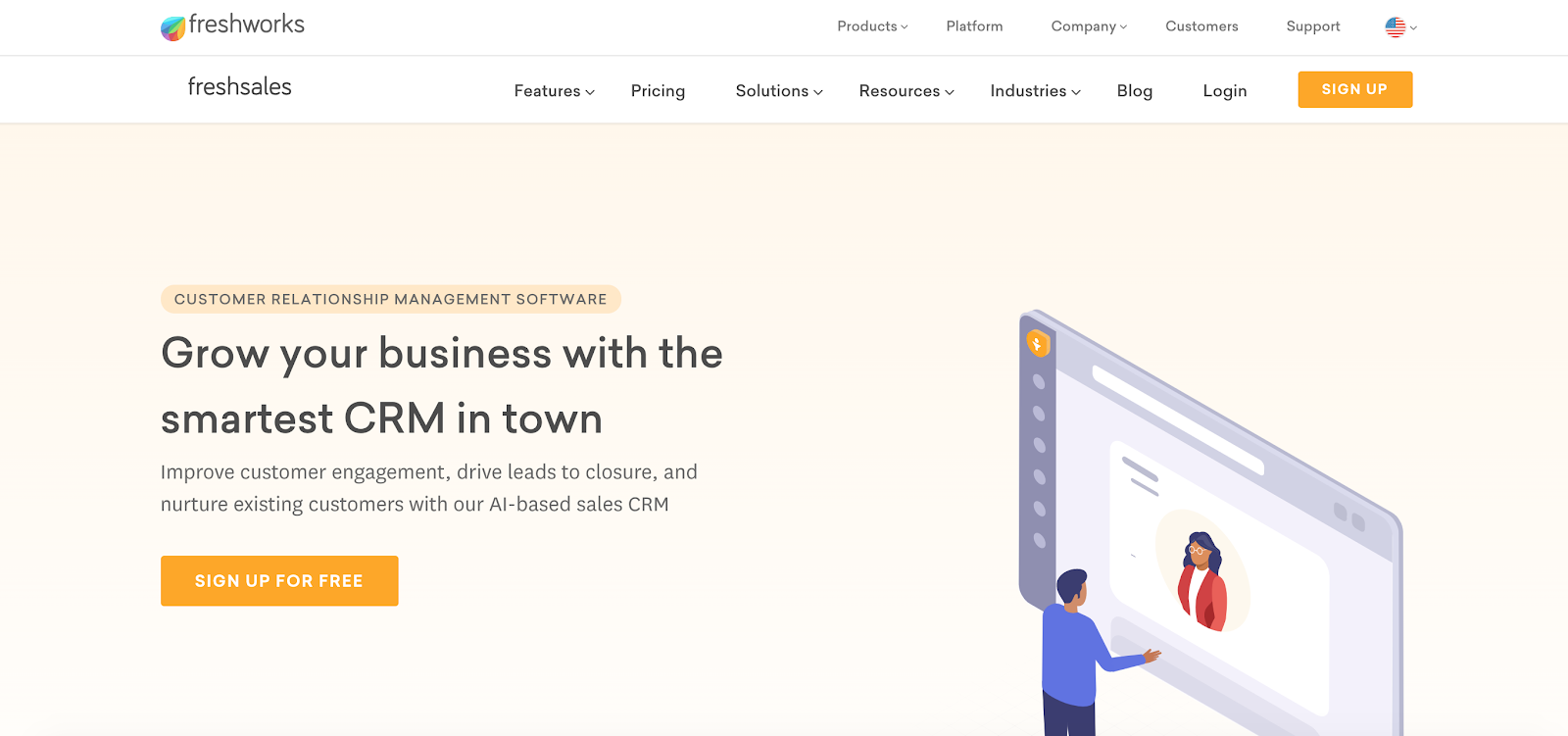Click the 'Improve customer engagement' description text
Viewport: 1568px width, 736px height.
click(x=429, y=488)
